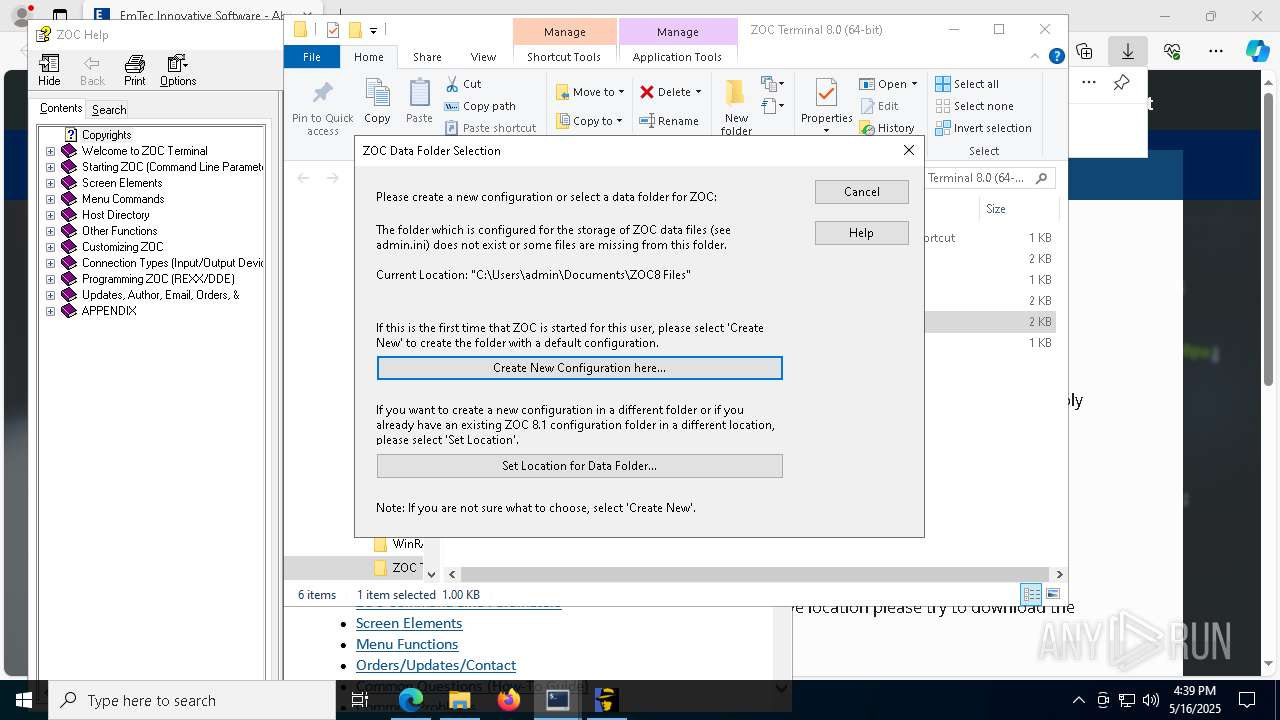Switch to the large icons view button
Image resolution: width=1280 pixels, height=720 pixels.
pos(1052,594)
